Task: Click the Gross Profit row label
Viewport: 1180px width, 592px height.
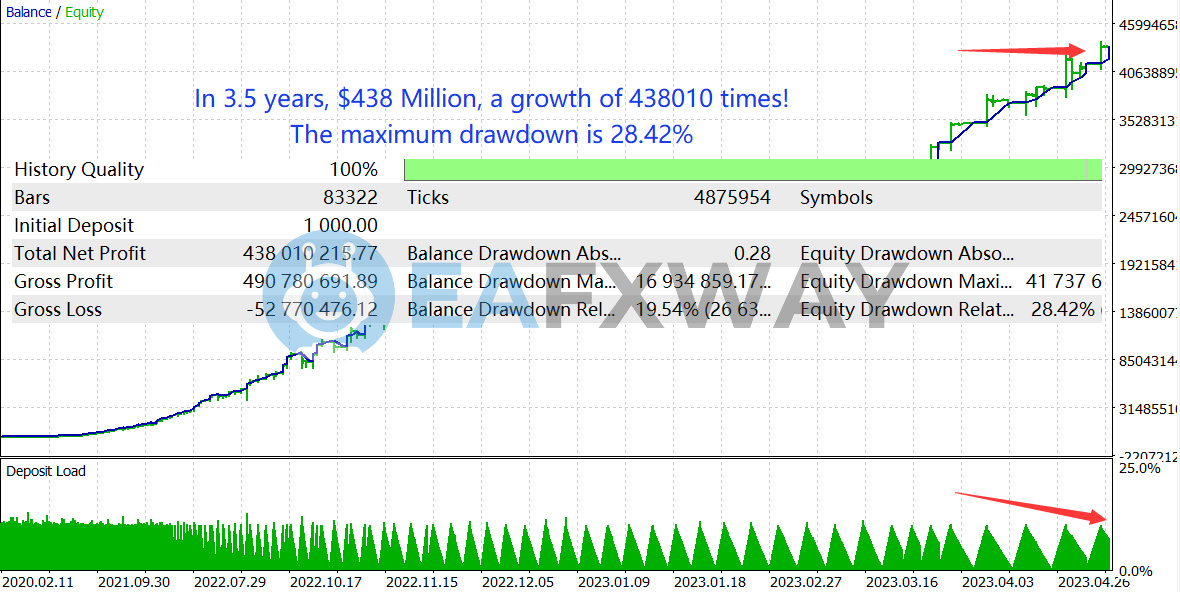Action: [63, 282]
